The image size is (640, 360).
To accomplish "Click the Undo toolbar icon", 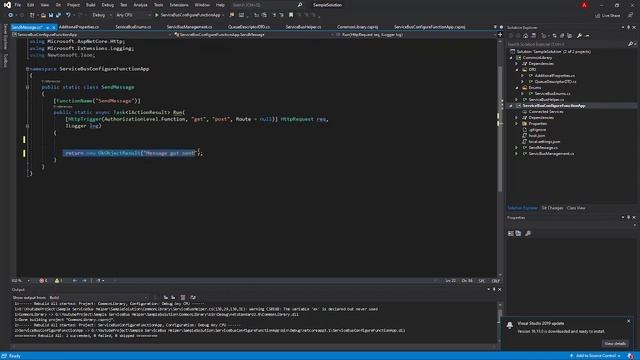I will click(x=68, y=15).
